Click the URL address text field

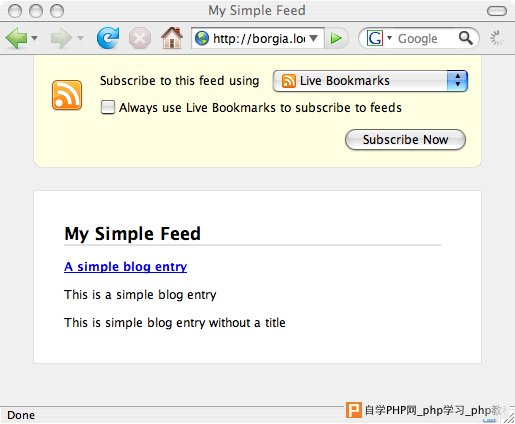[259, 39]
